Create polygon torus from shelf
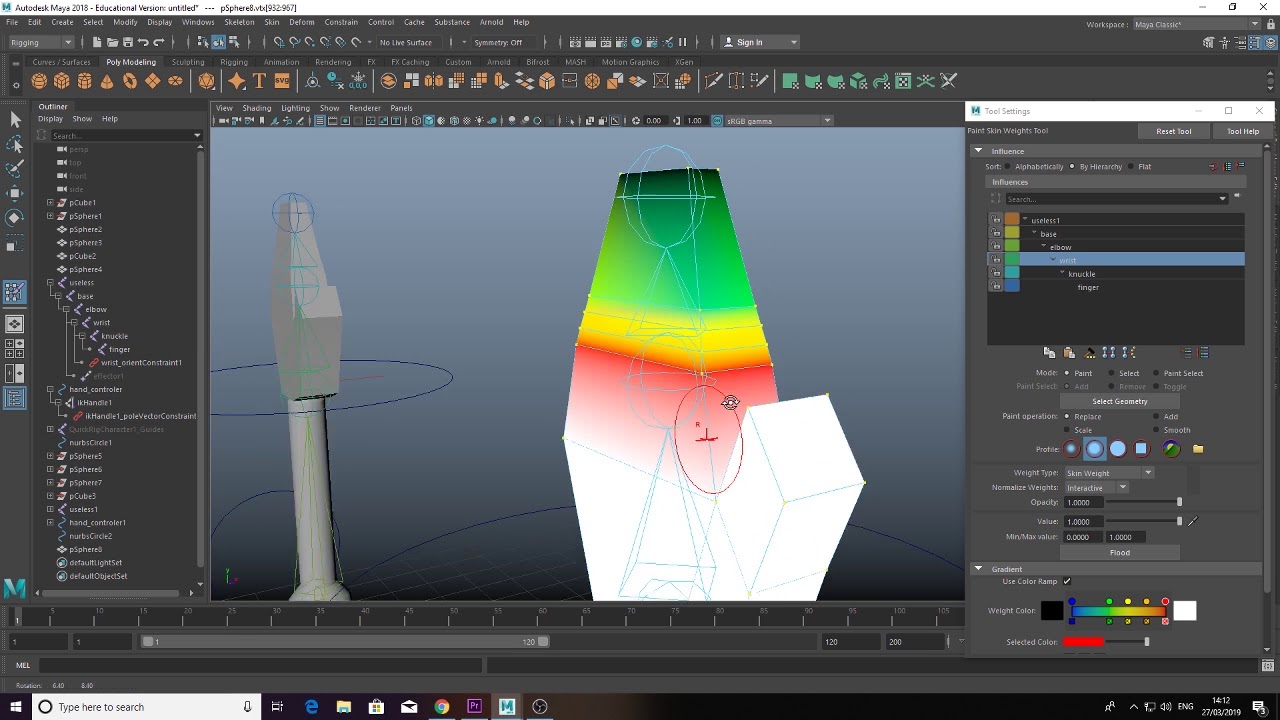Screen dimensions: 1280x720 click(130, 81)
